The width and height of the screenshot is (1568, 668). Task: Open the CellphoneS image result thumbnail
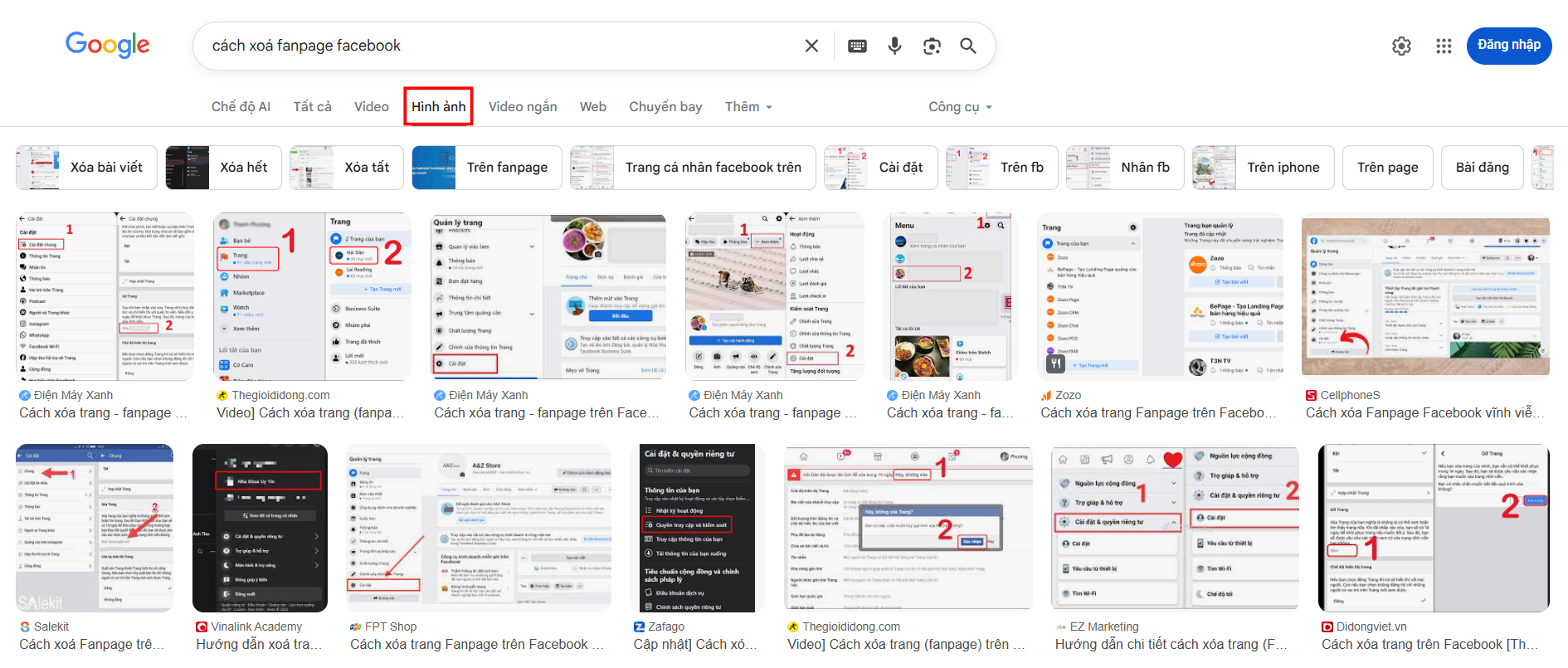click(x=1425, y=296)
